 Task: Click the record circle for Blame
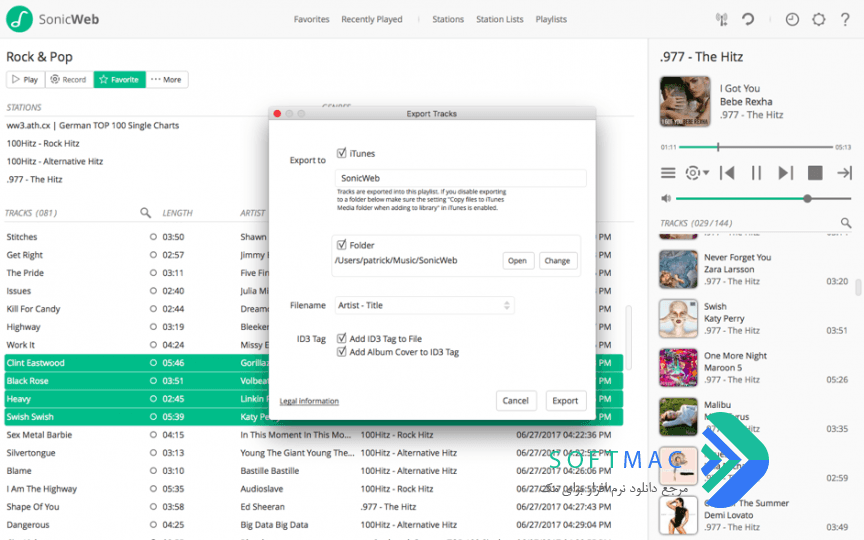click(153, 471)
